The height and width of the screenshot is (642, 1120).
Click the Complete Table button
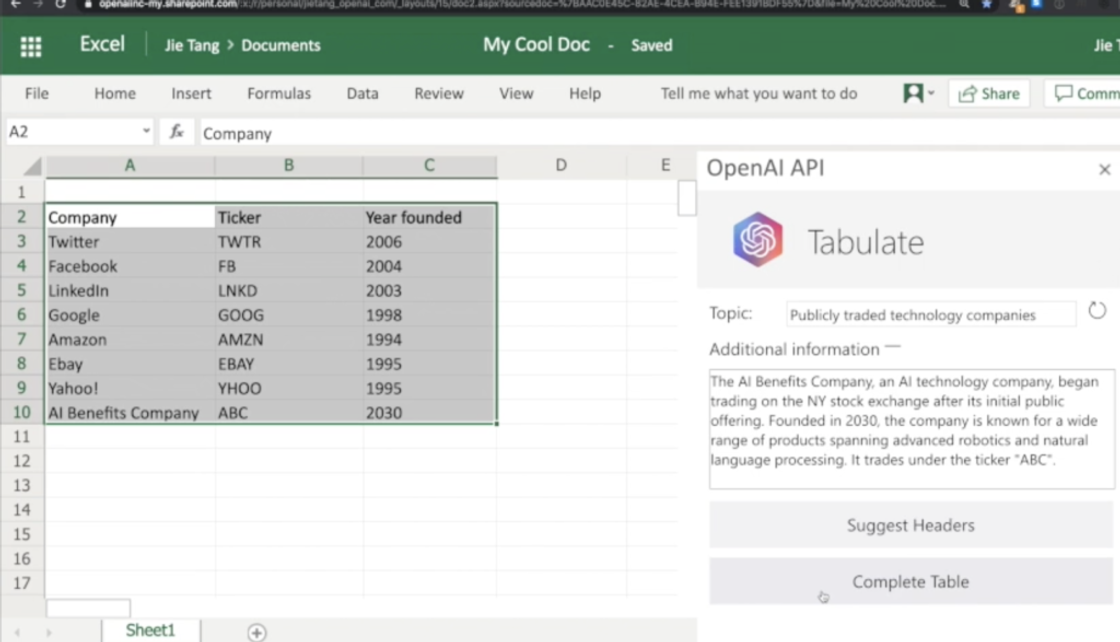tap(910, 581)
